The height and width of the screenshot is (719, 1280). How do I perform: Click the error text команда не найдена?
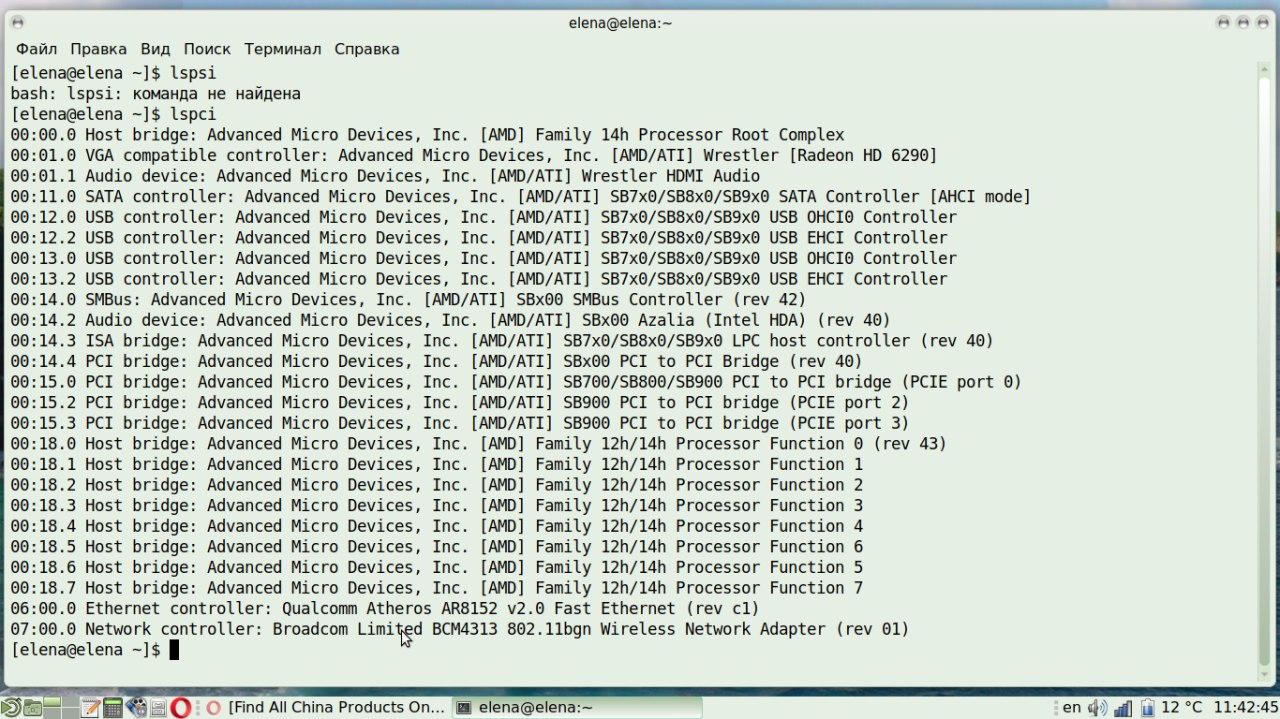tap(217, 94)
